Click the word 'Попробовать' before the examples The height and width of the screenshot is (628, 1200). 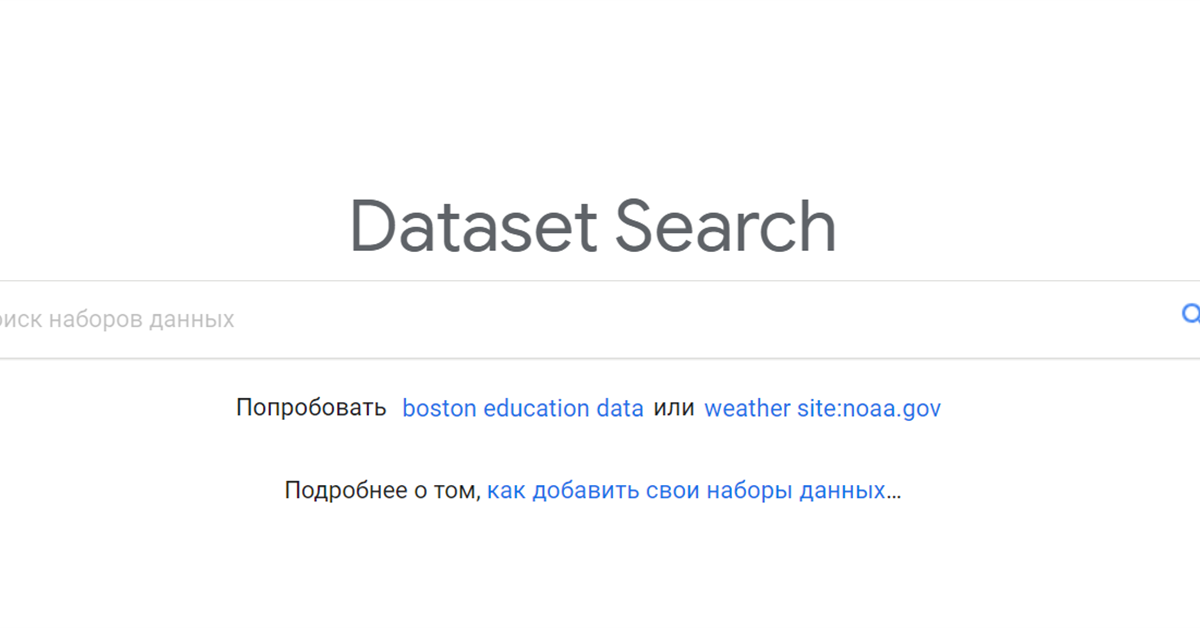(311, 408)
